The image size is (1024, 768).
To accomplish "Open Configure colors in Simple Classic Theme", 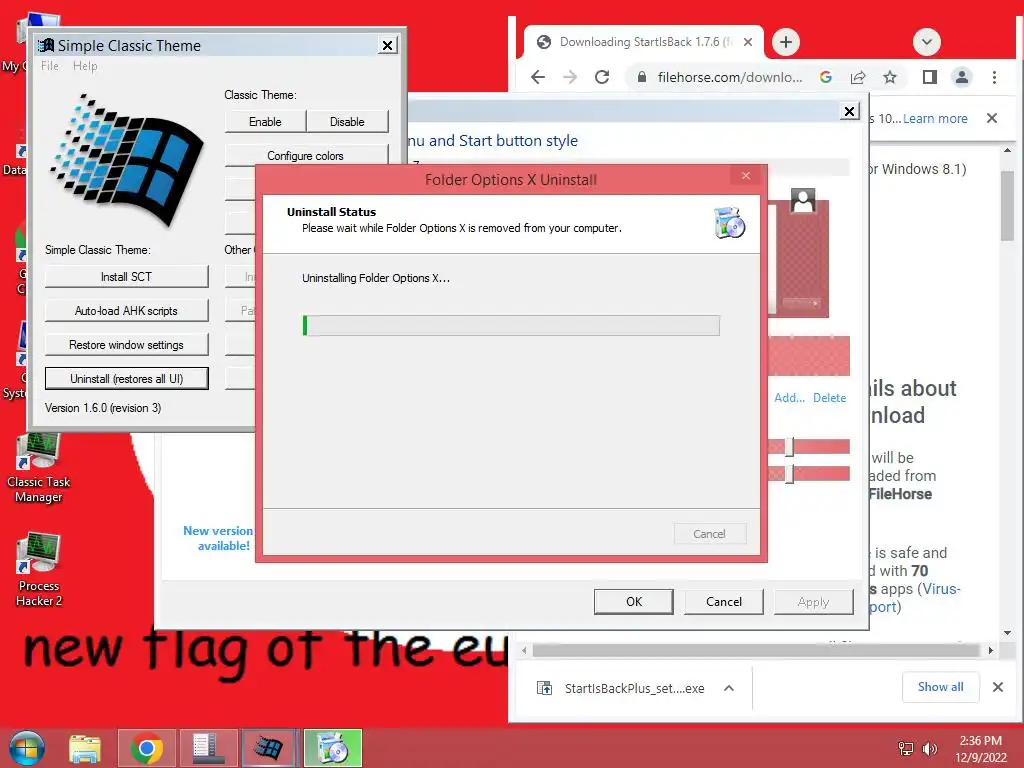I will click(306, 155).
